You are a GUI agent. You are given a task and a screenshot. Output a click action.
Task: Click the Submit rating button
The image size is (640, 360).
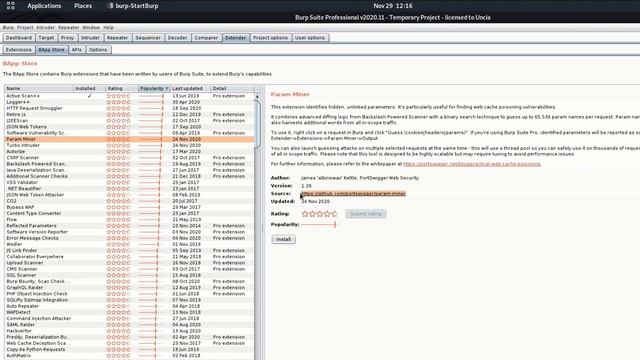point(366,213)
